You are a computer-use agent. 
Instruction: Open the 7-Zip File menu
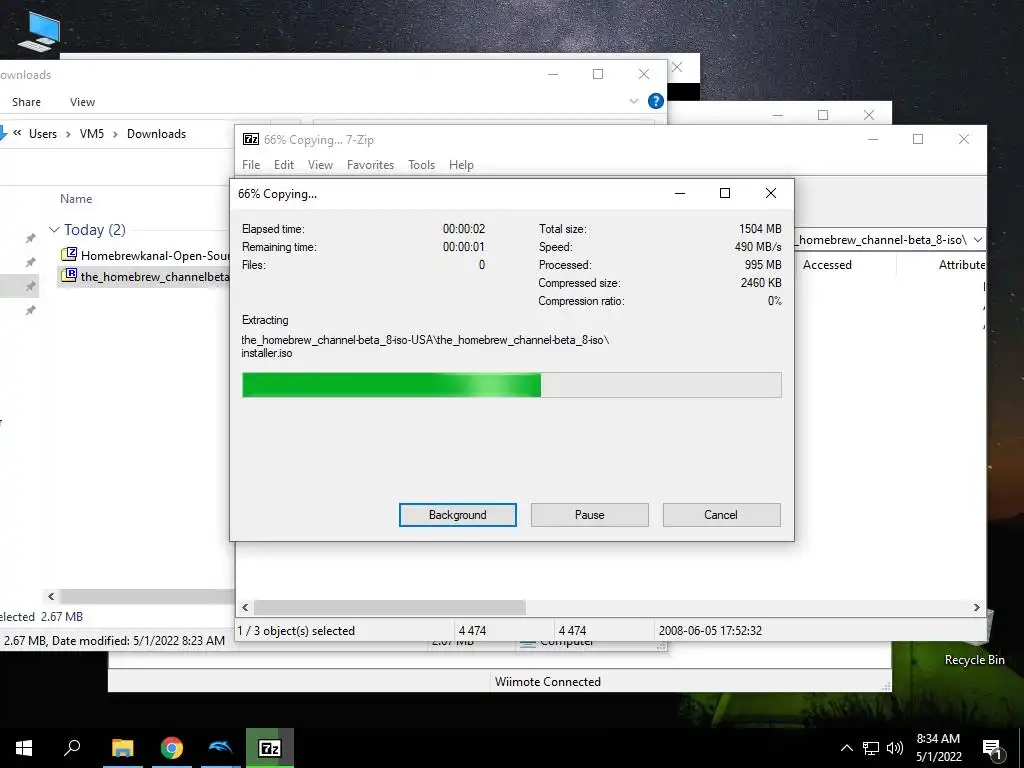[251, 165]
